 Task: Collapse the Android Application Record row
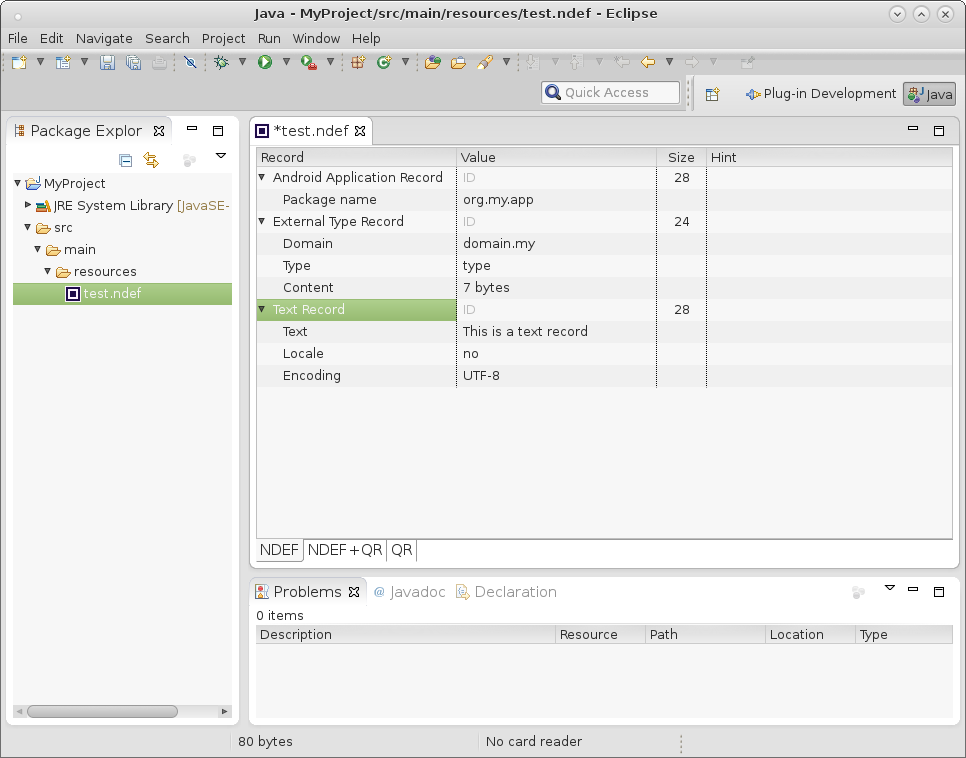point(262,177)
